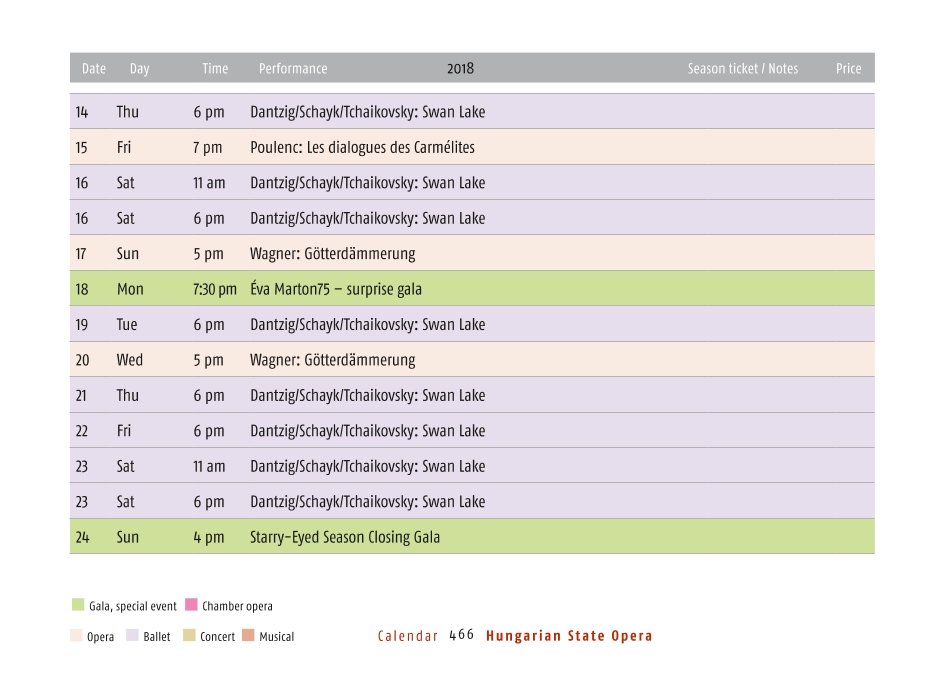Click the 5 pm time on Sun 17

[208, 254]
